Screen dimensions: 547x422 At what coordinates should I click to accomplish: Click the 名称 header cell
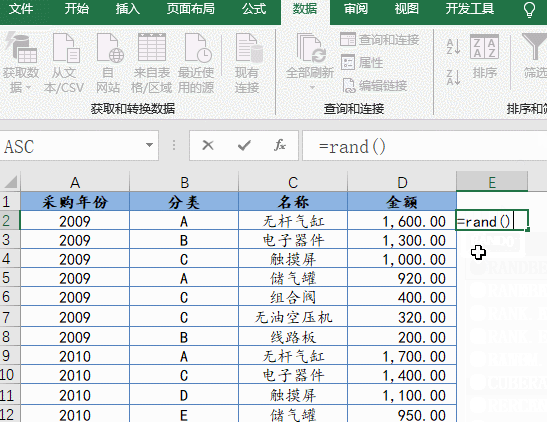(x=293, y=202)
